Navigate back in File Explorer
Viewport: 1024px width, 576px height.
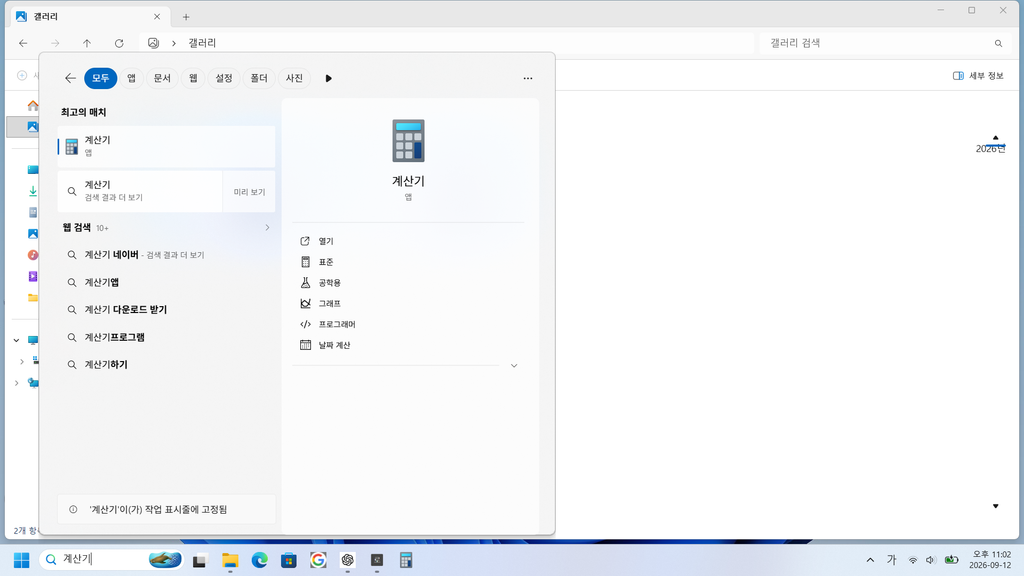24,43
